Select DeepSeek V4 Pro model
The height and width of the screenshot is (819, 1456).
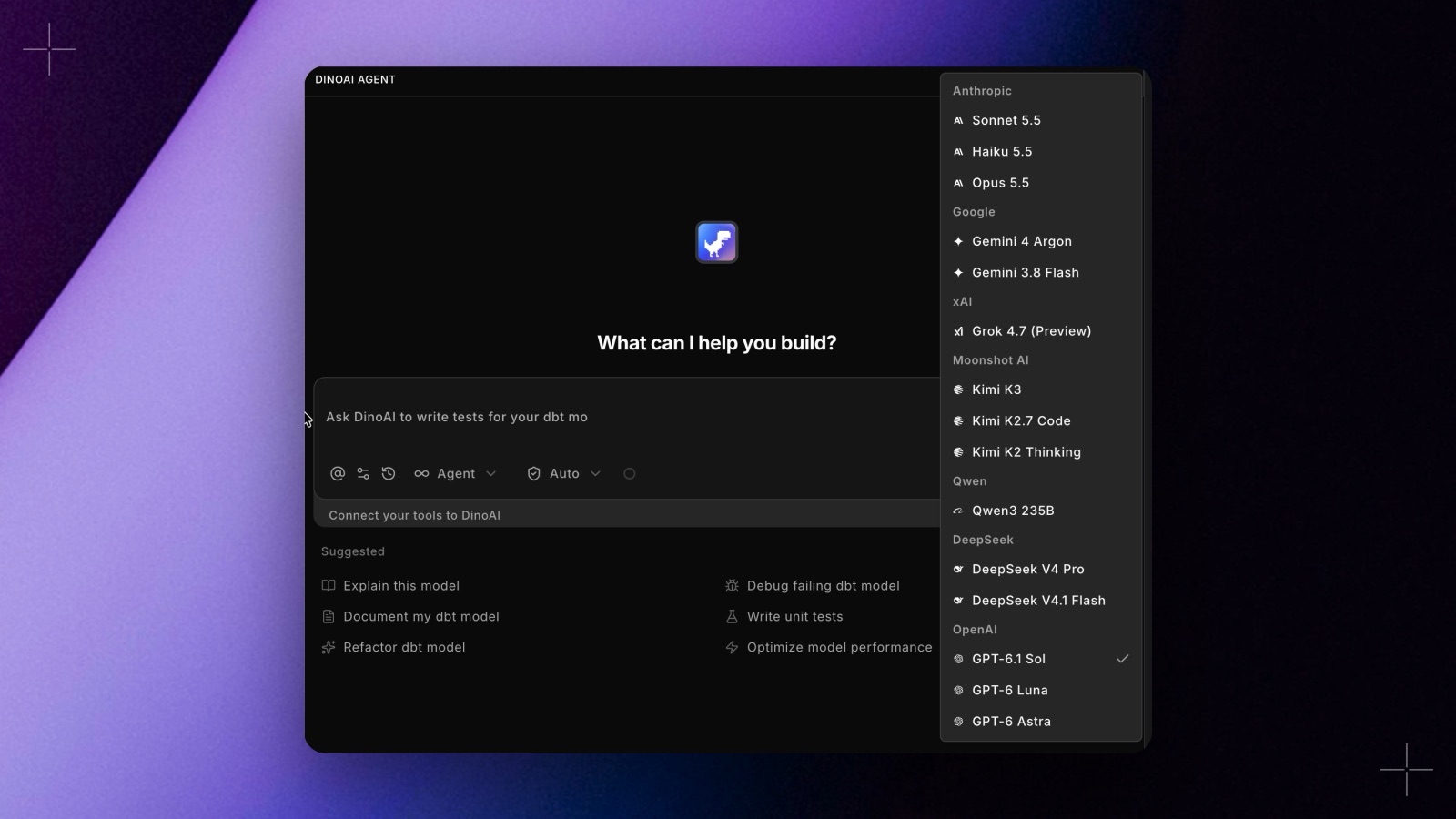pos(1041,569)
